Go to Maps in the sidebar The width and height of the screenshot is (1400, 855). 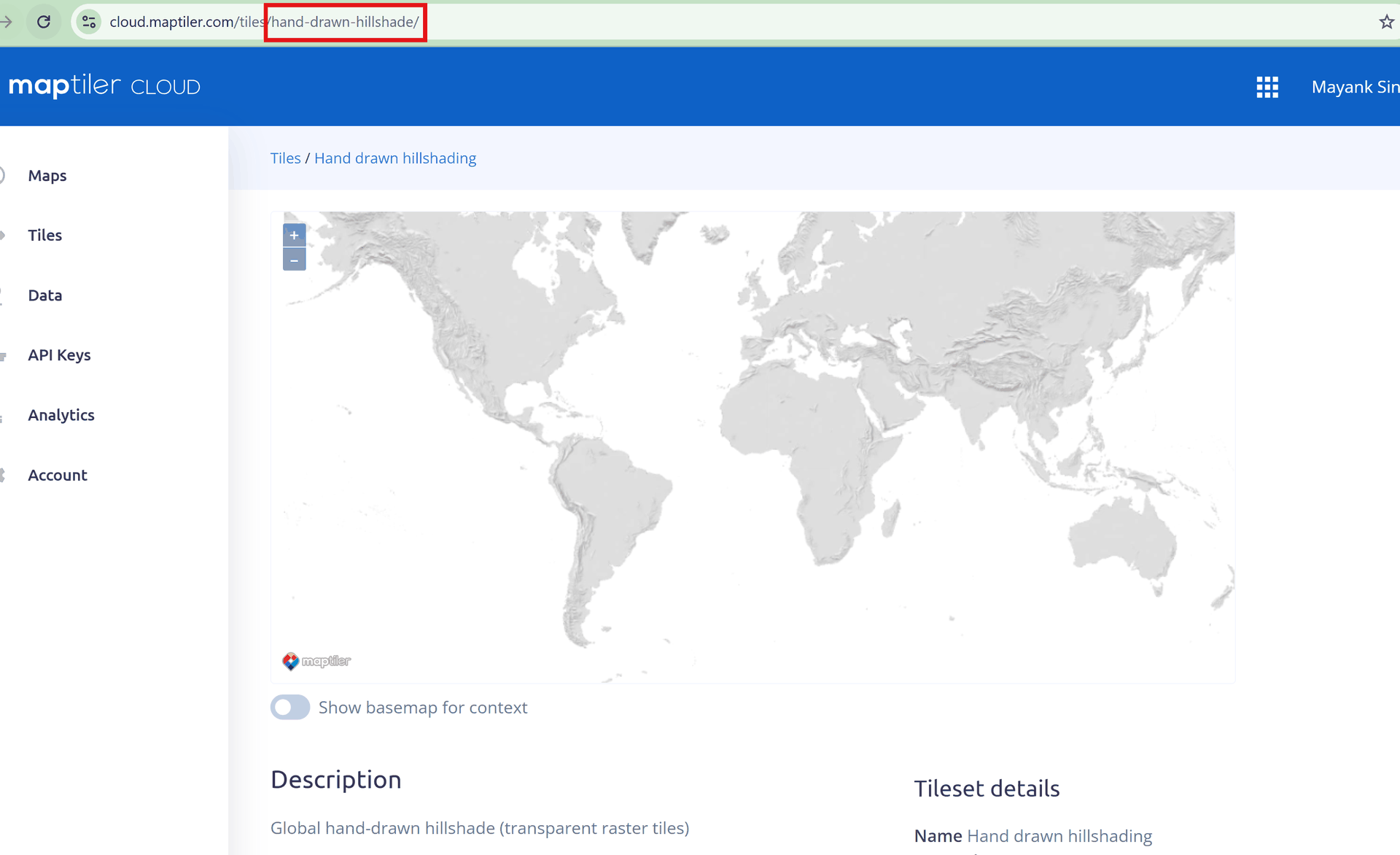(x=47, y=175)
